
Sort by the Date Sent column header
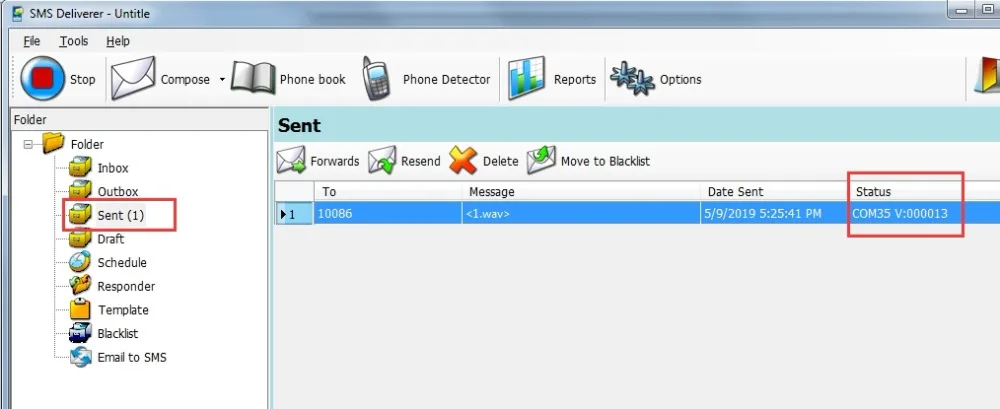[x=775, y=191]
